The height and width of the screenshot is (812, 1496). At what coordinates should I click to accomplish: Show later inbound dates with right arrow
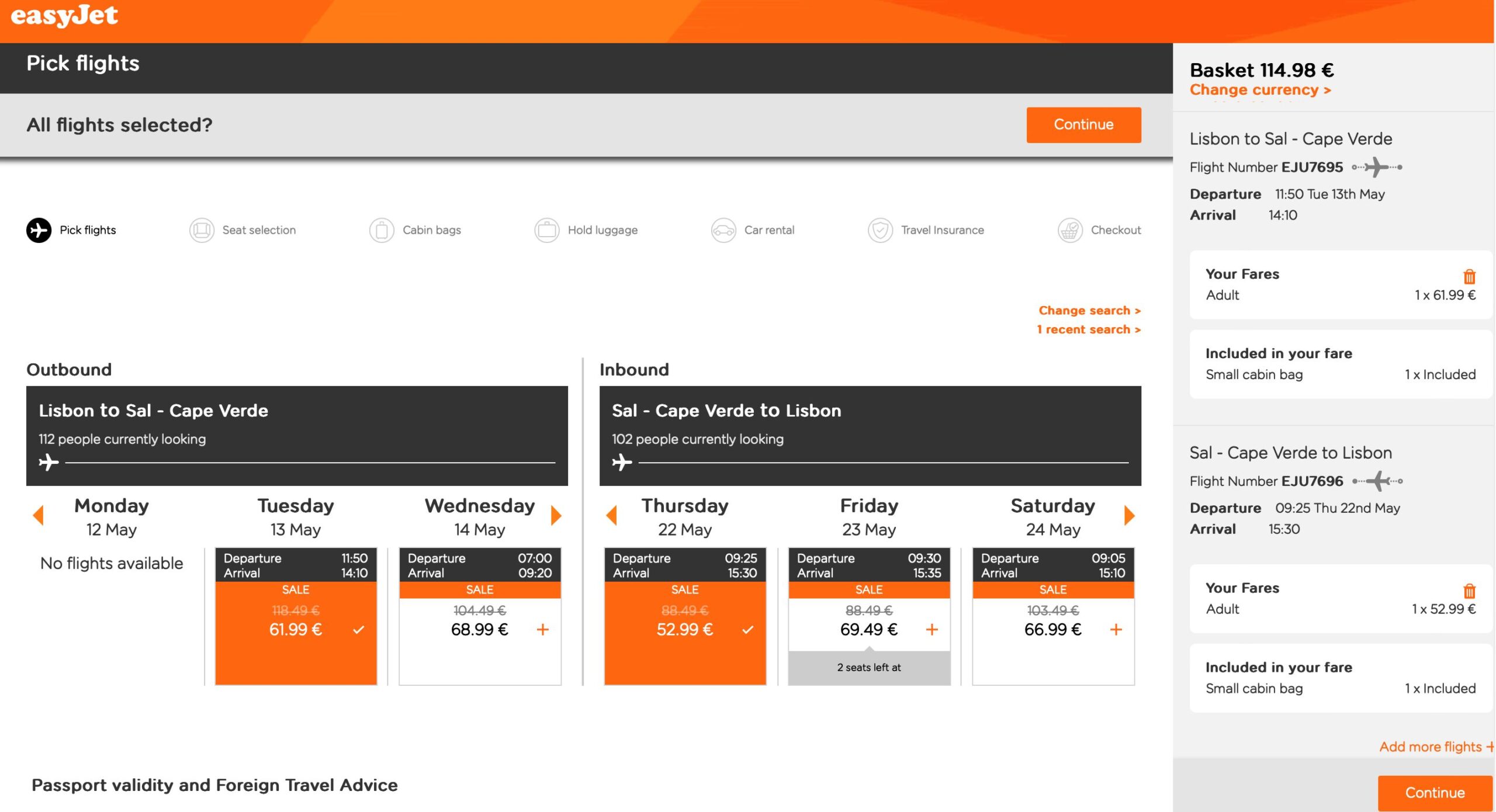[x=1130, y=515]
